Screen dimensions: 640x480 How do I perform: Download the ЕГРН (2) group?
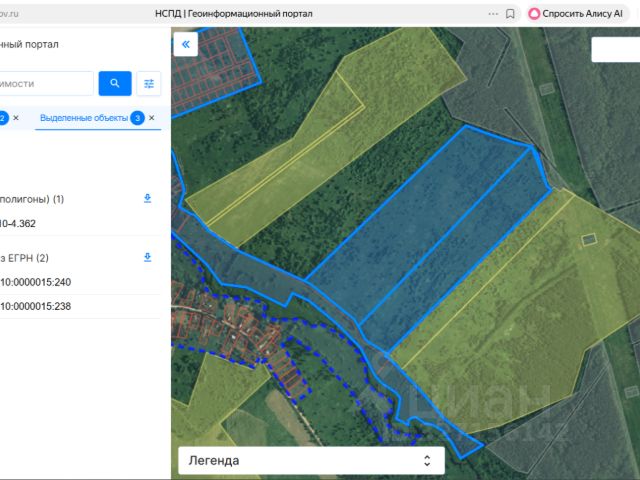[x=148, y=257]
